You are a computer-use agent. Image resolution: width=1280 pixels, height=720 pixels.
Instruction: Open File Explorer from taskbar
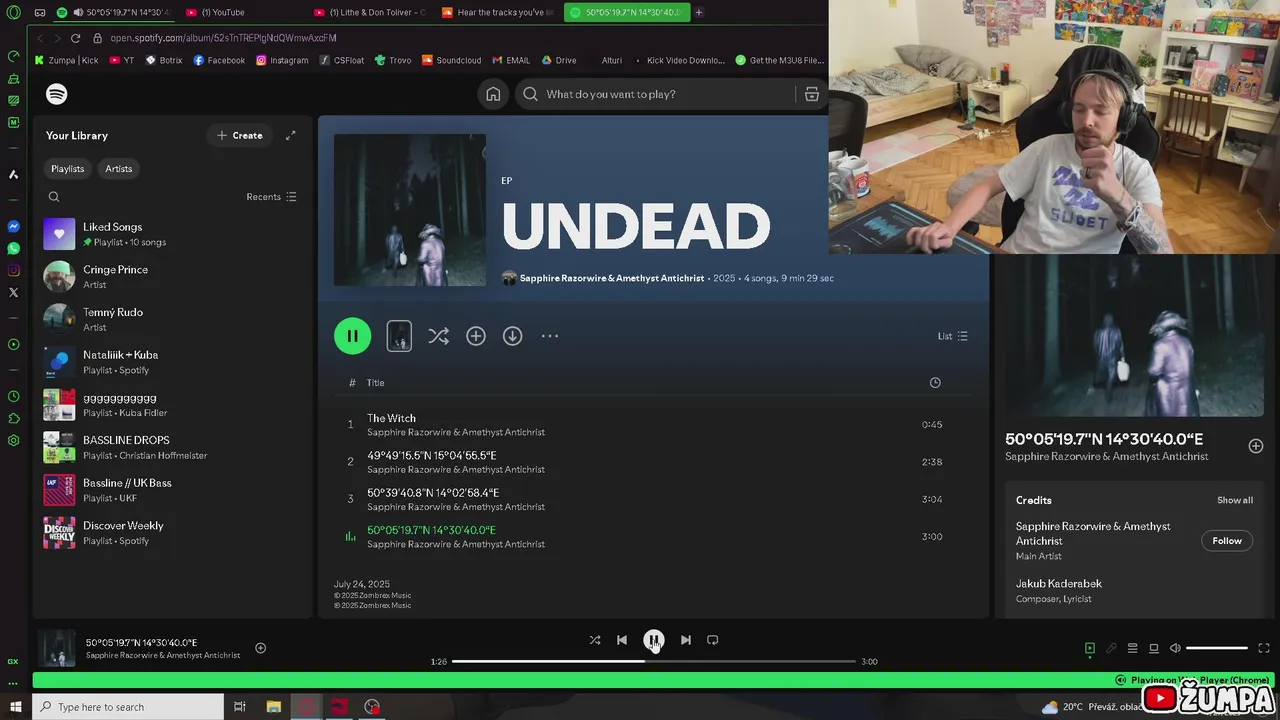click(x=273, y=707)
